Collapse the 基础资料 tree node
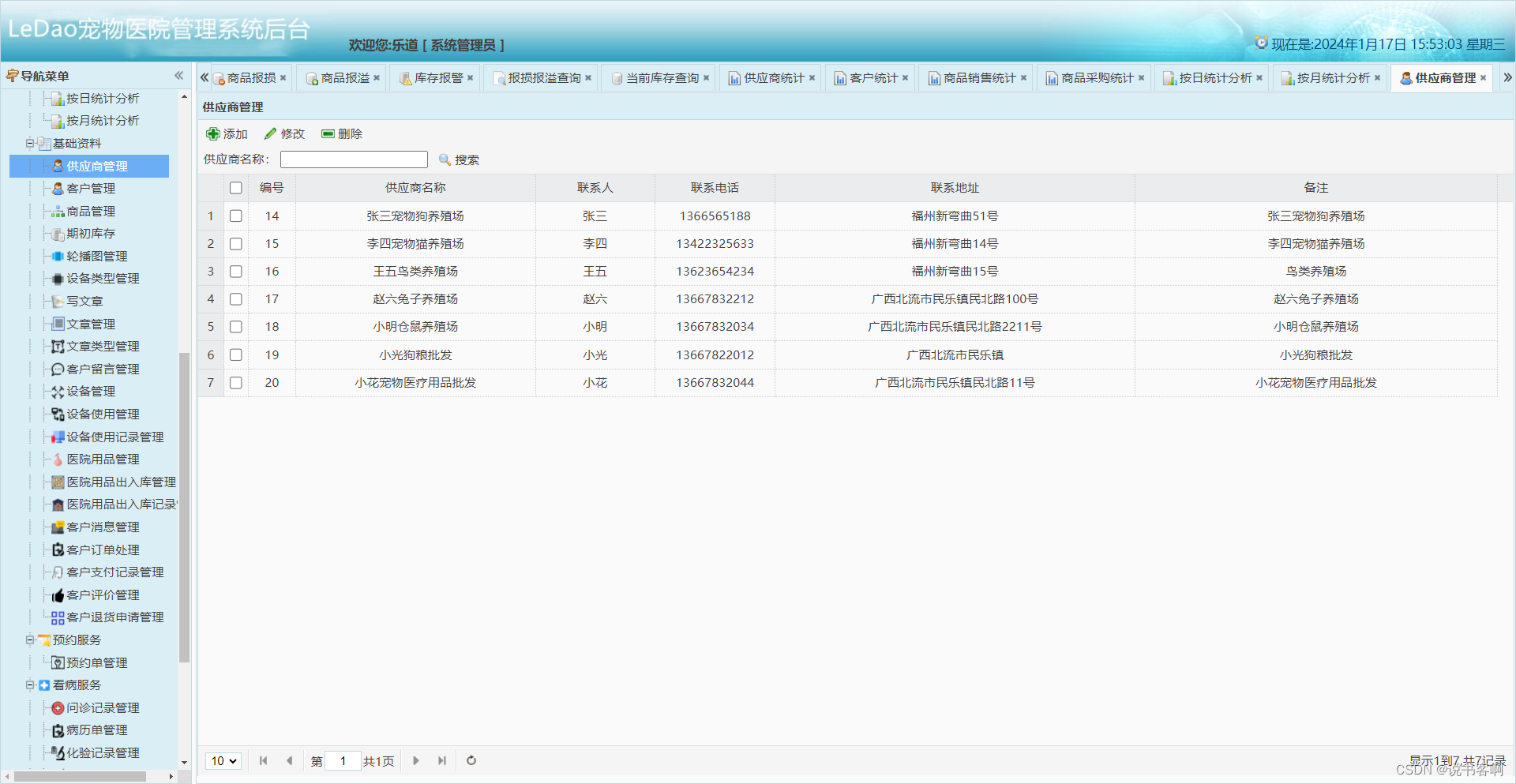 click(29, 143)
